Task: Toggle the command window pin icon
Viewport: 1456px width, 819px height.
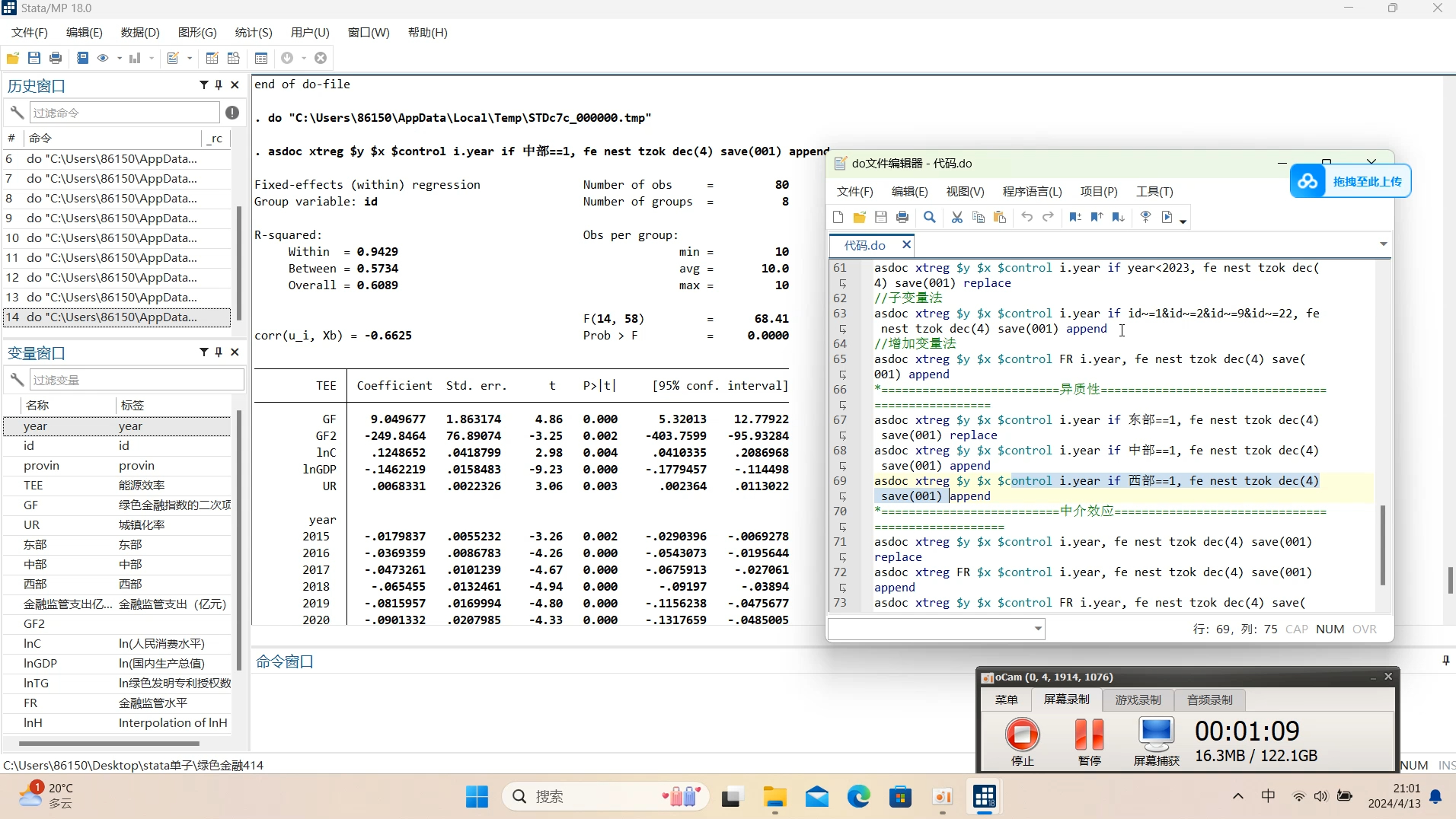Action: tap(1445, 661)
